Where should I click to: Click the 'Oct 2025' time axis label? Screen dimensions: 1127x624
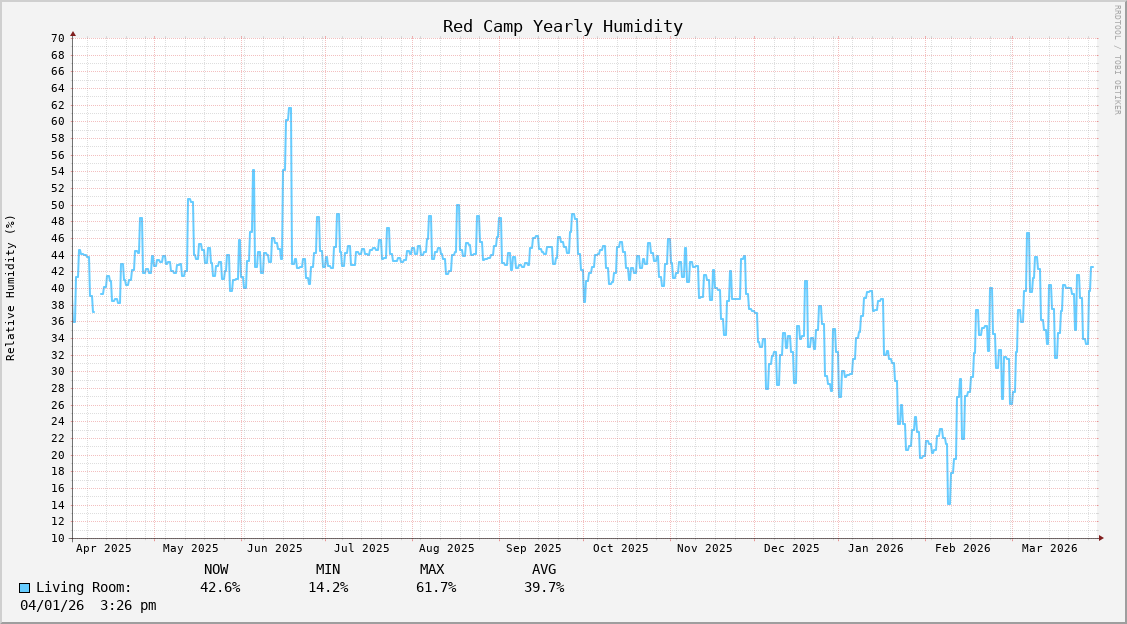coord(621,548)
